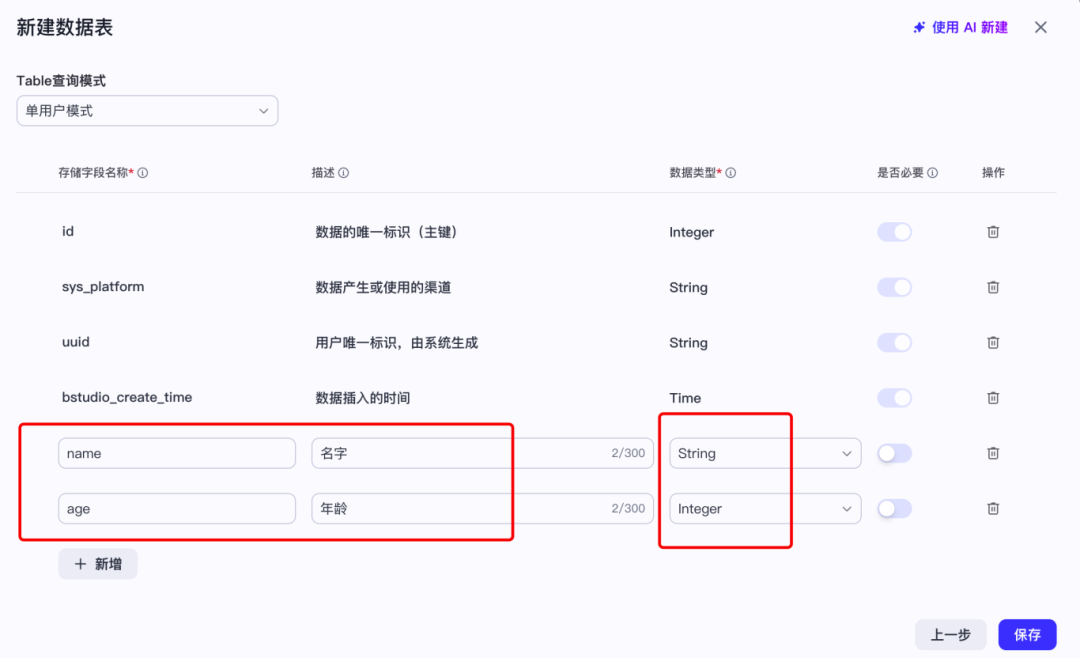Go back with 上一步 button
1080x658 pixels.
[x=951, y=635]
